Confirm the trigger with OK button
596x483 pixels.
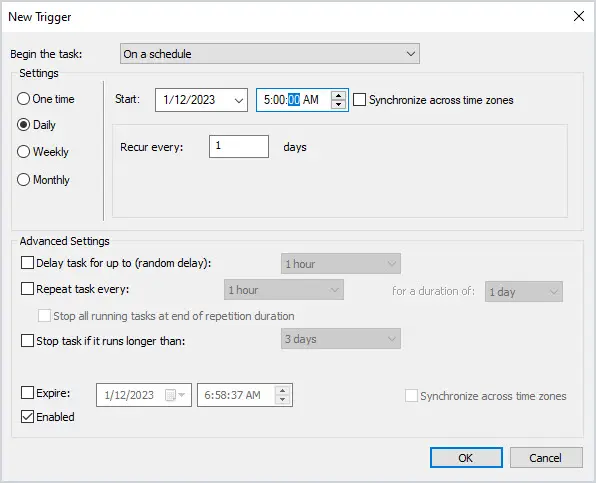point(466,458)
